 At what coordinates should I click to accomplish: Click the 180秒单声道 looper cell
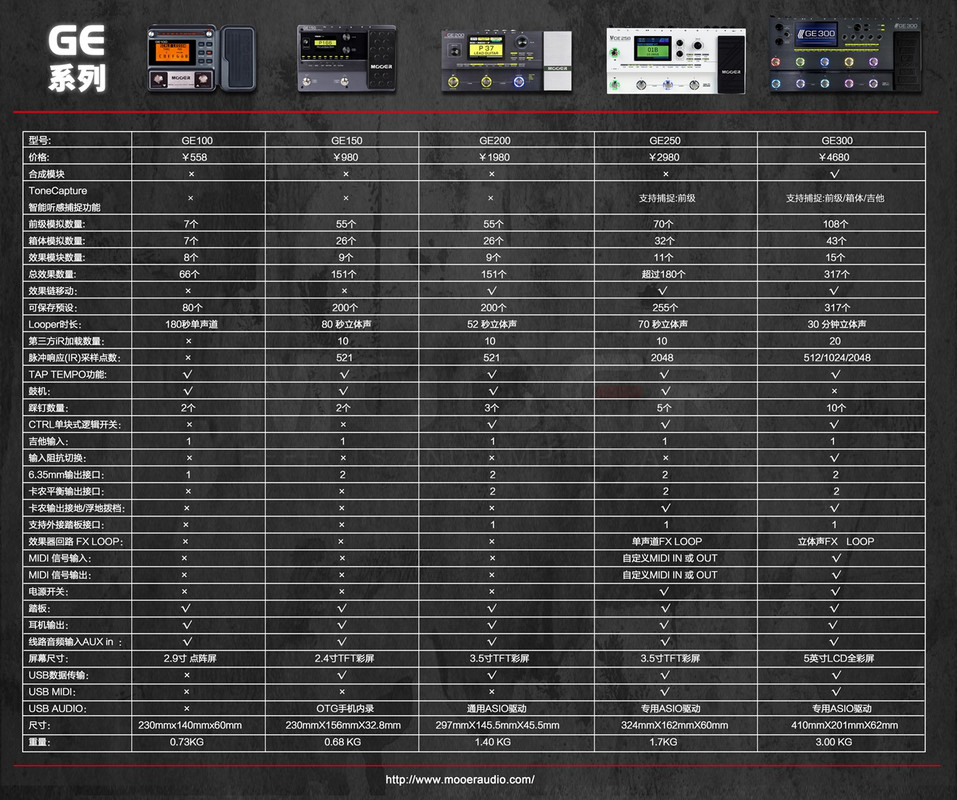pyautogui.click(x=191, y=324)
